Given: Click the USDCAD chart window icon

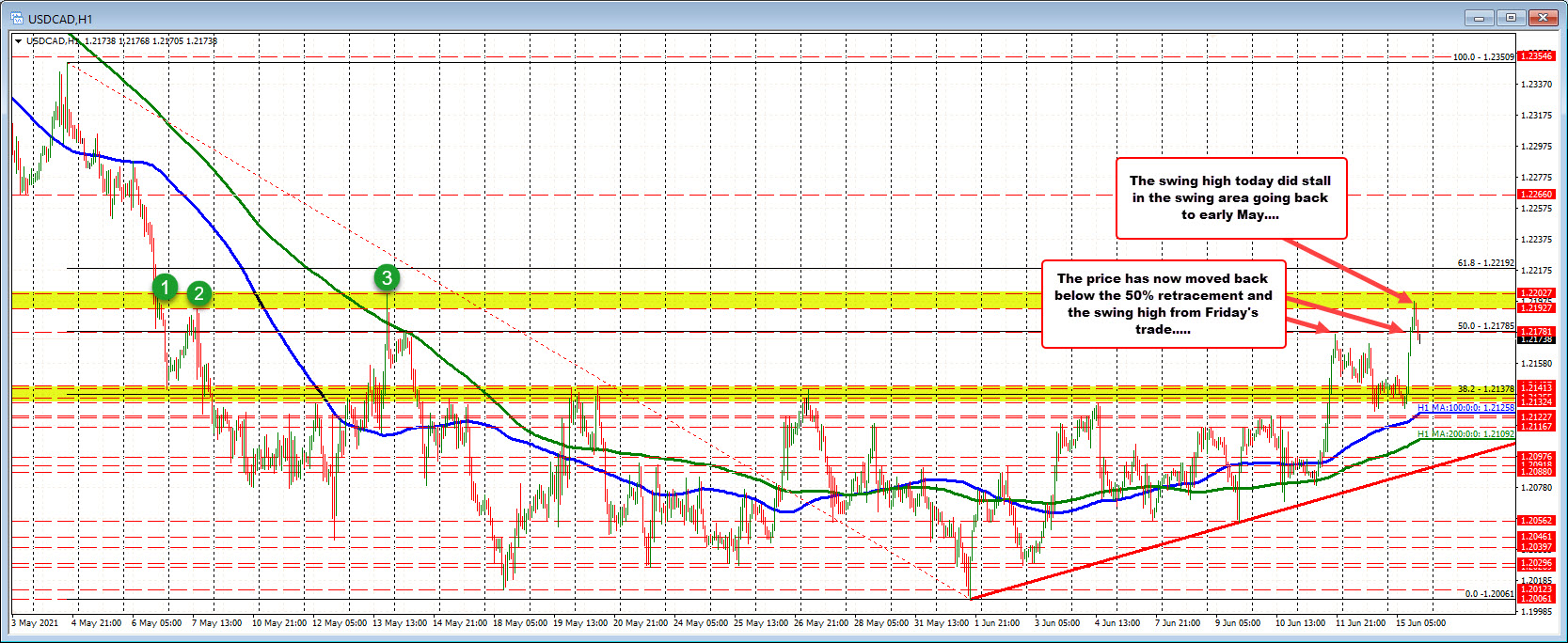Looking at the screenshot, I should tap(16, 18).
